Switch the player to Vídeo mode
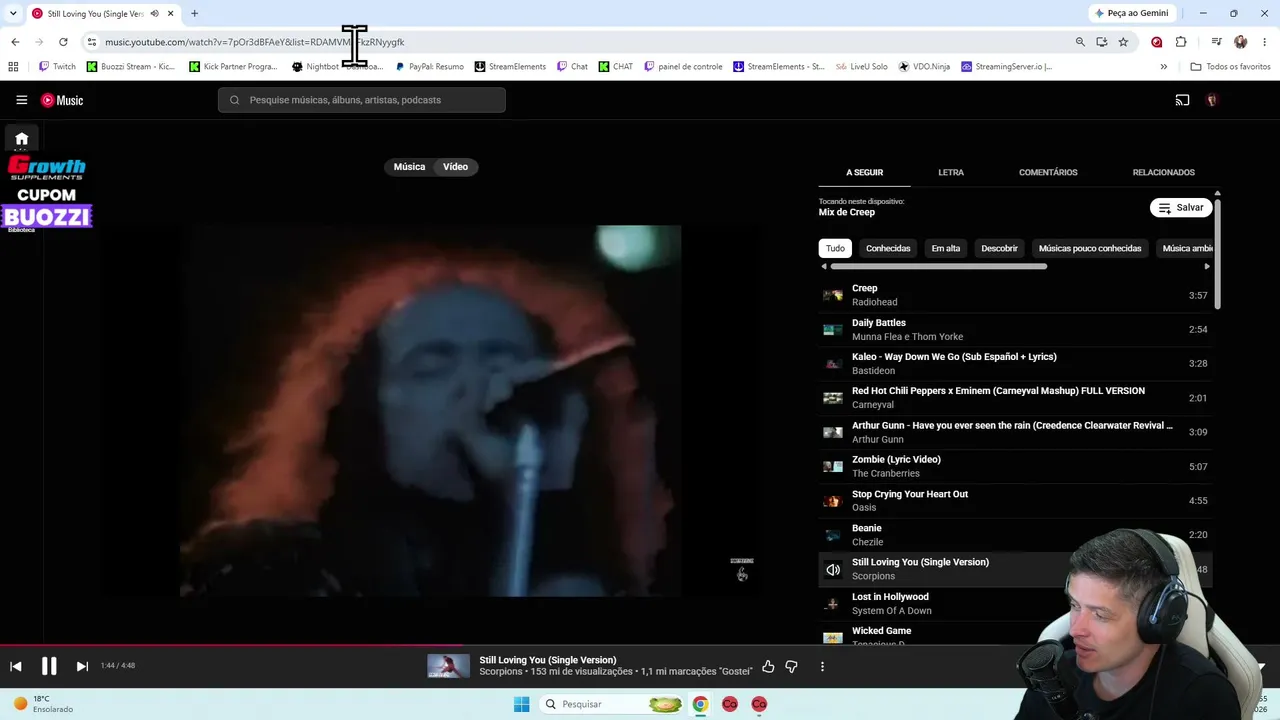This screenshot has height=720, width=1280. click(455, 167)
